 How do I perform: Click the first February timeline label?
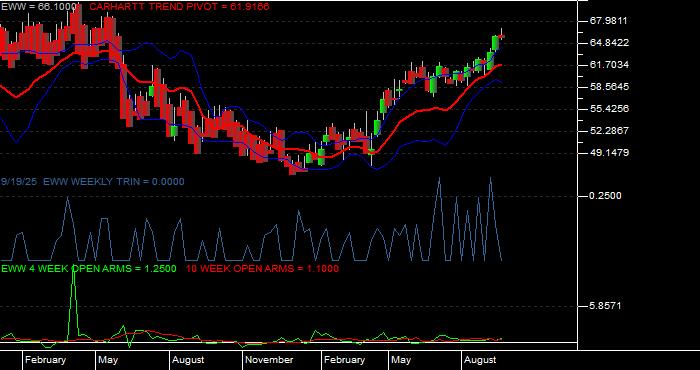pos(45,360)
